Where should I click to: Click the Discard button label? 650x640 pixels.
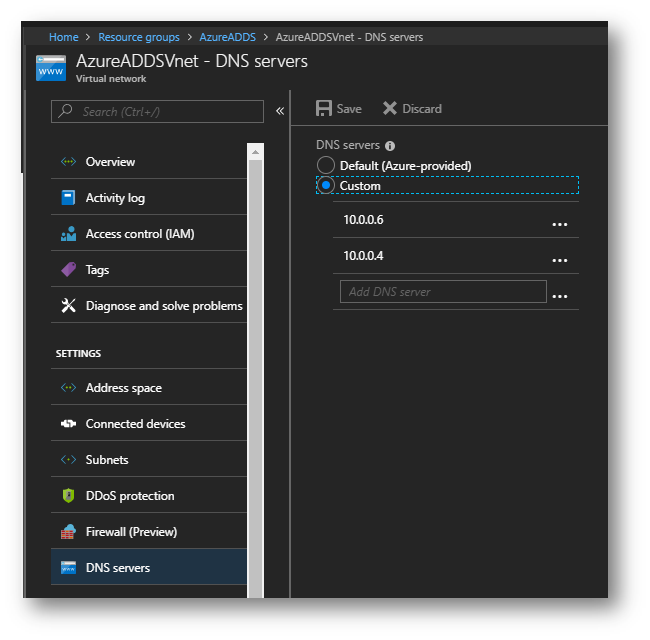[x=422, y=109]
